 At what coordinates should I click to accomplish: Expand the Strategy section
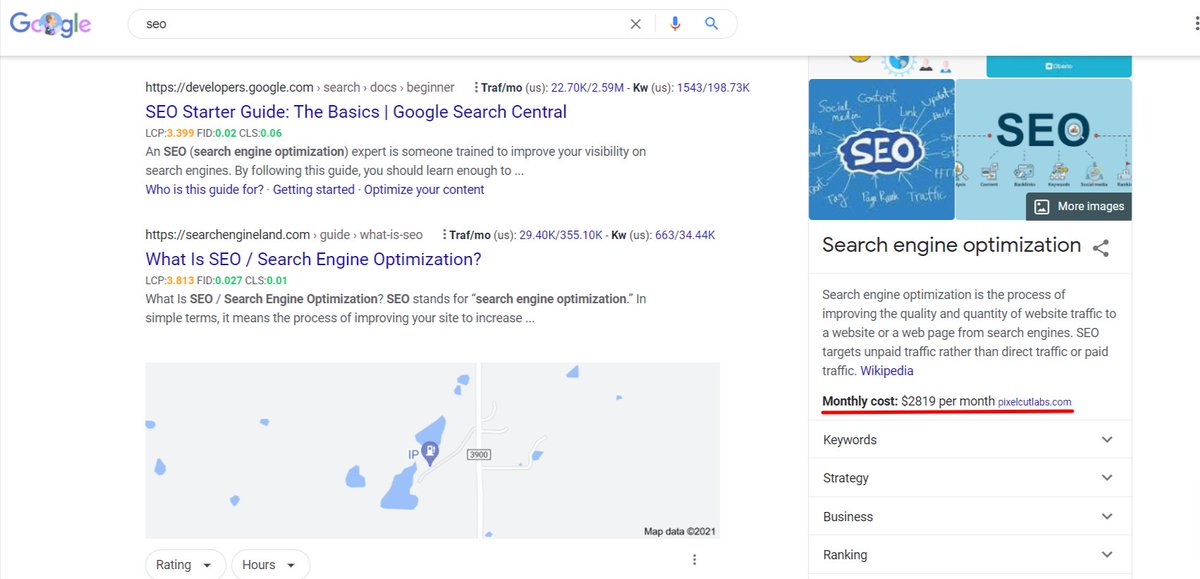(x=1106, y=477)
